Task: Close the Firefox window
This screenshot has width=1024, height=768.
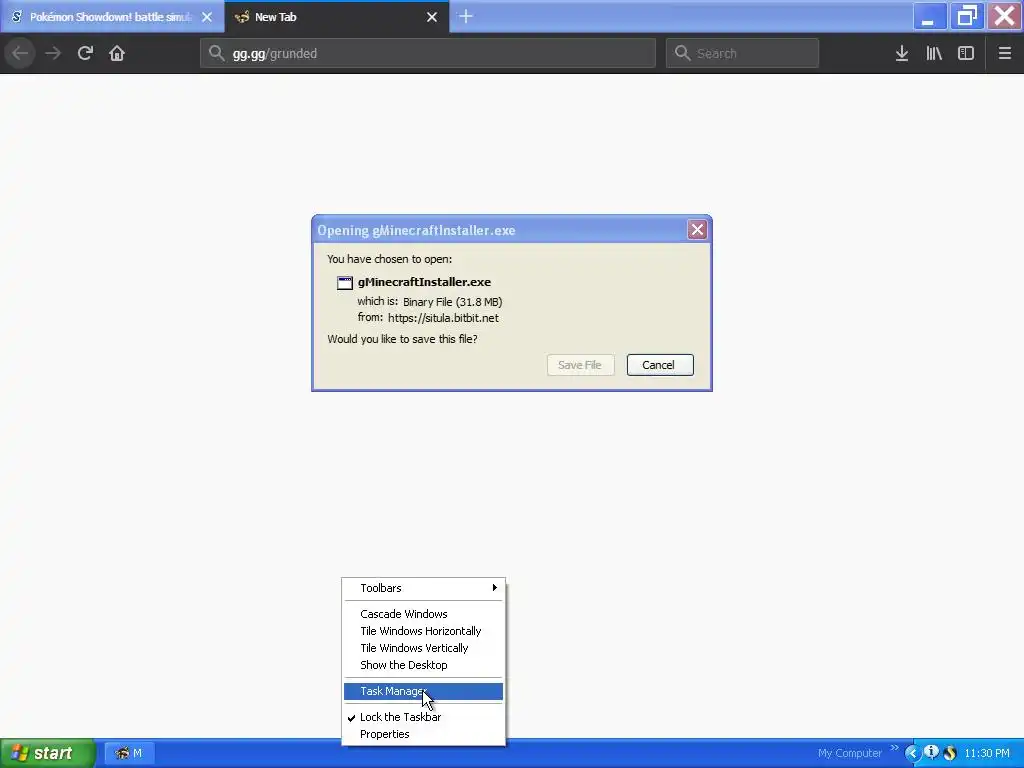Action: 1004,16
